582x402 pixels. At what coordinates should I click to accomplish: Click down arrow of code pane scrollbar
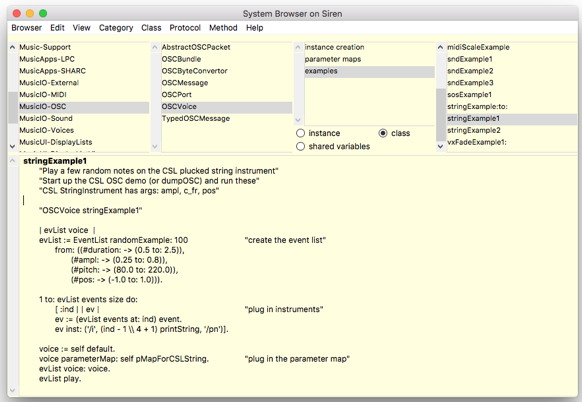tap(12, 390)
